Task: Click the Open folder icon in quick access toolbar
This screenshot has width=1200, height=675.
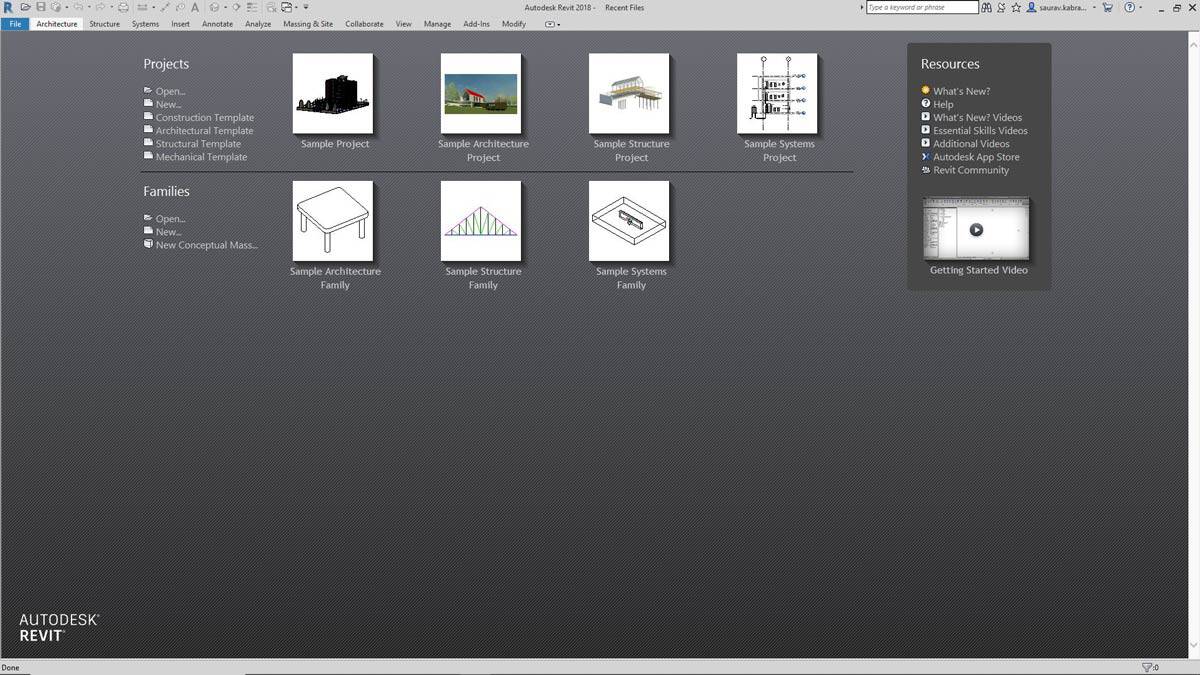Action: (25, 7)
